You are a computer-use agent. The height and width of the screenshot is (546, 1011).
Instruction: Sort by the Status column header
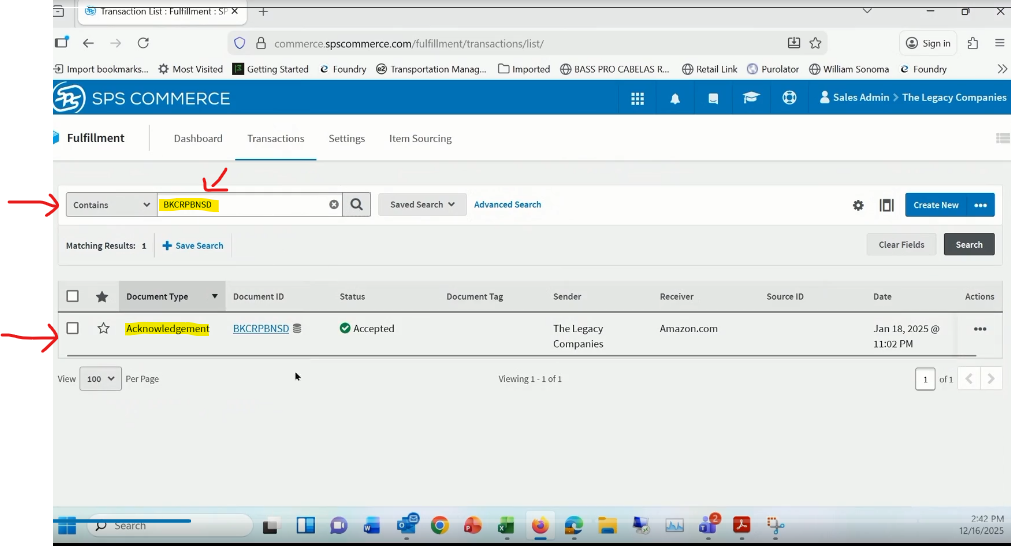pyautogui.click(x=352, y=297)
